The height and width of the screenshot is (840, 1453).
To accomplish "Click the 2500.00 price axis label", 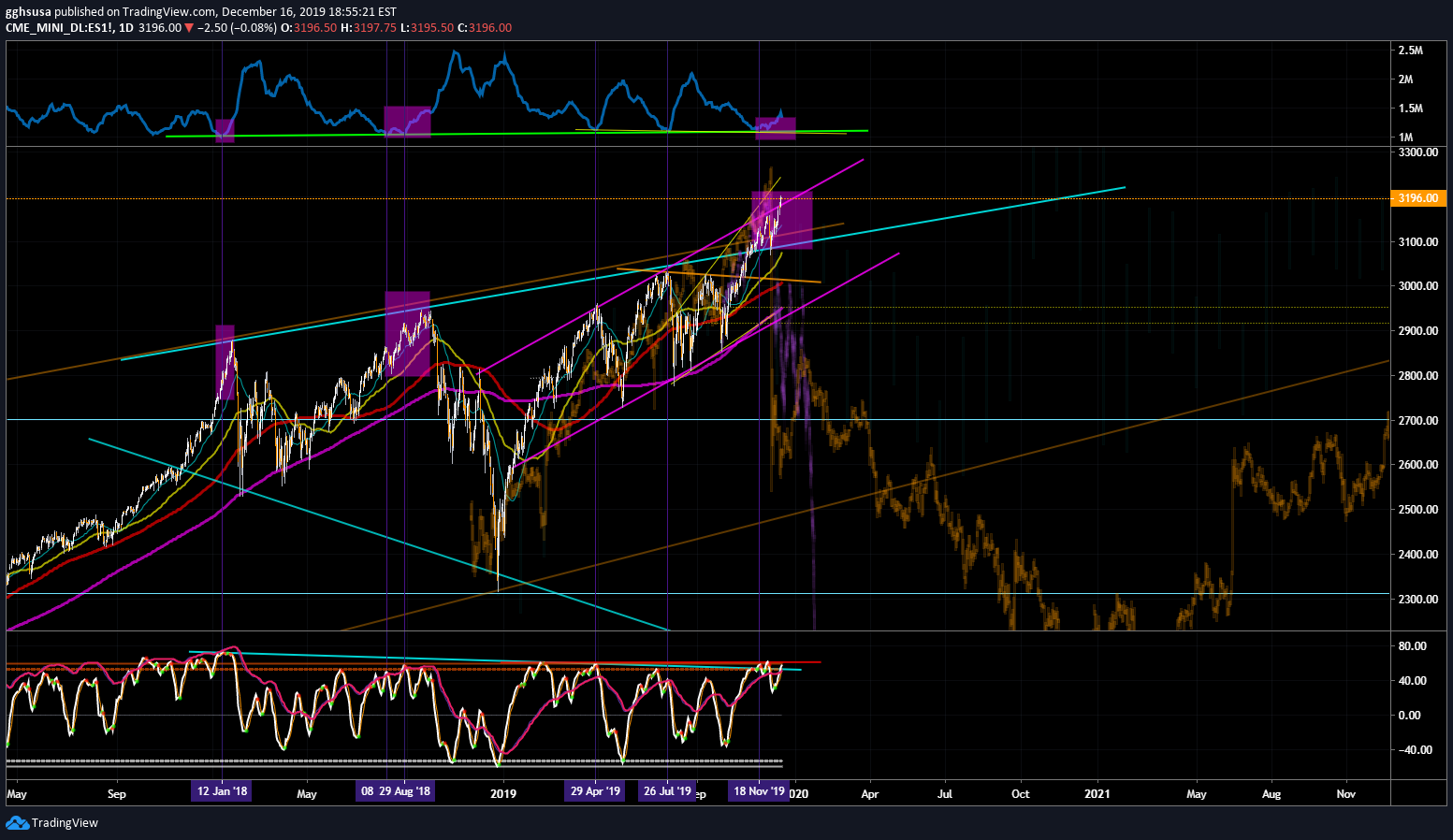I will tap(1418, 510).
